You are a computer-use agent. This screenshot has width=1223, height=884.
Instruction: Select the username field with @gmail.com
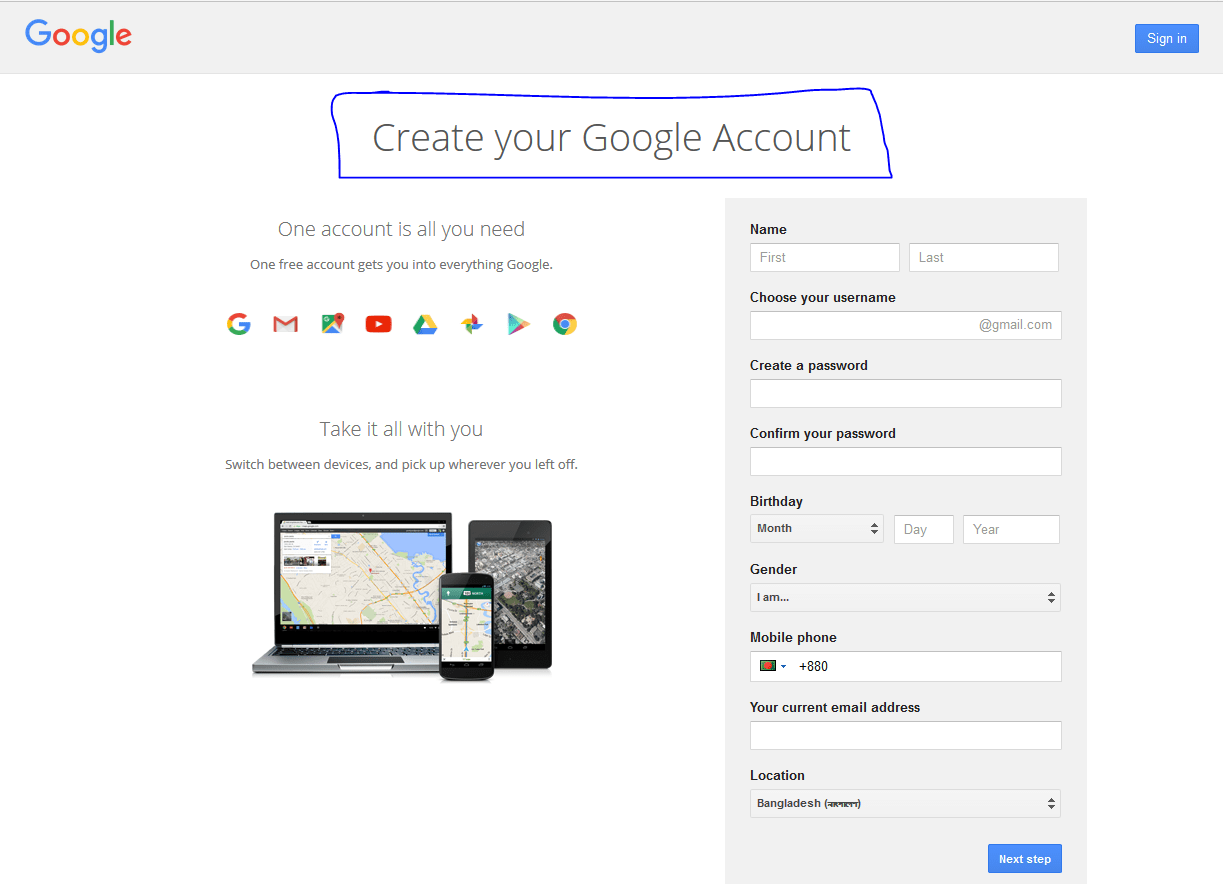[904, 325]
